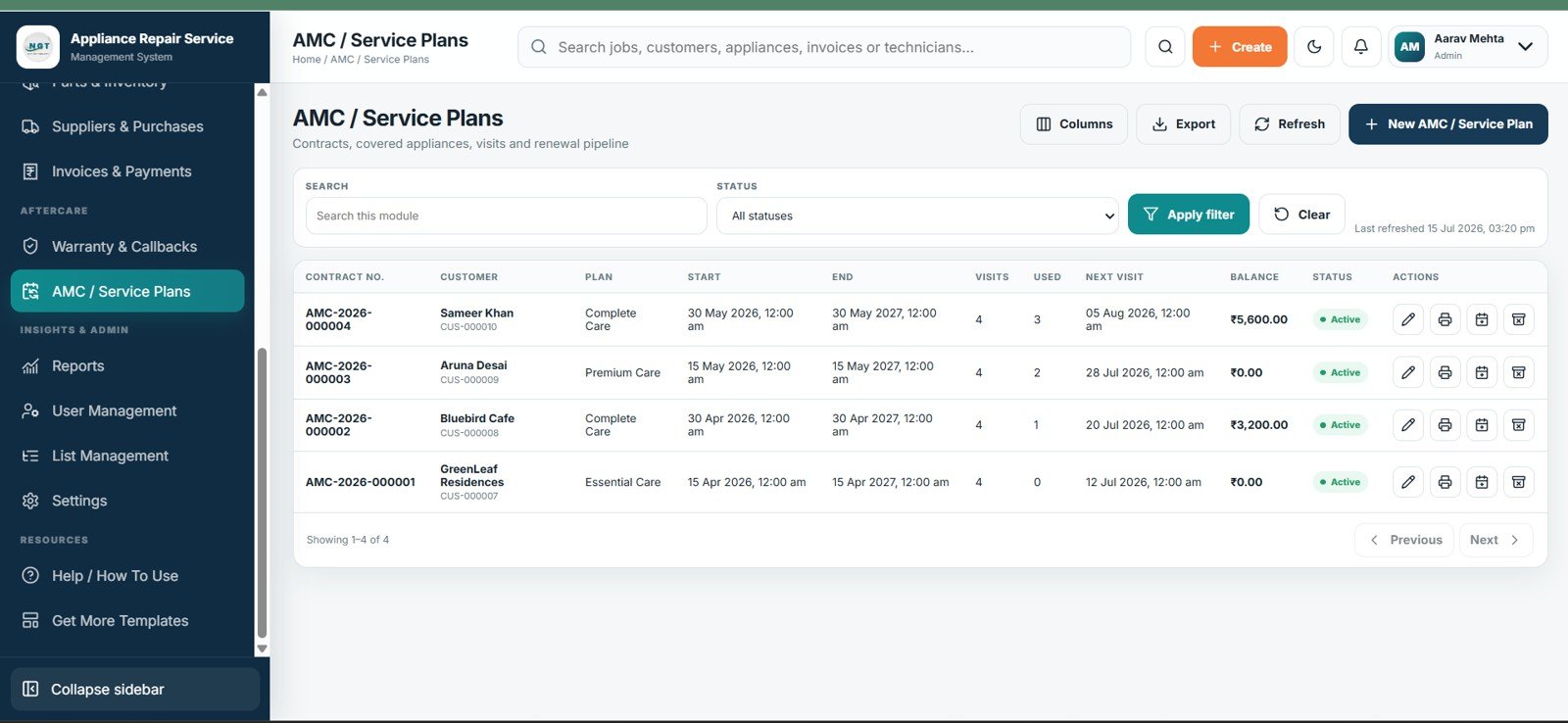Click the ₹5,600.00 balance value
Image resolution: width=1568 pixels, height=723 pixels.
1259,319
